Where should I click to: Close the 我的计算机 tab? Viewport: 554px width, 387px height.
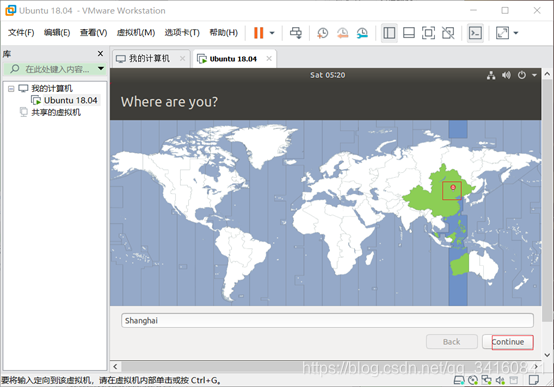(x=182, y=58)
